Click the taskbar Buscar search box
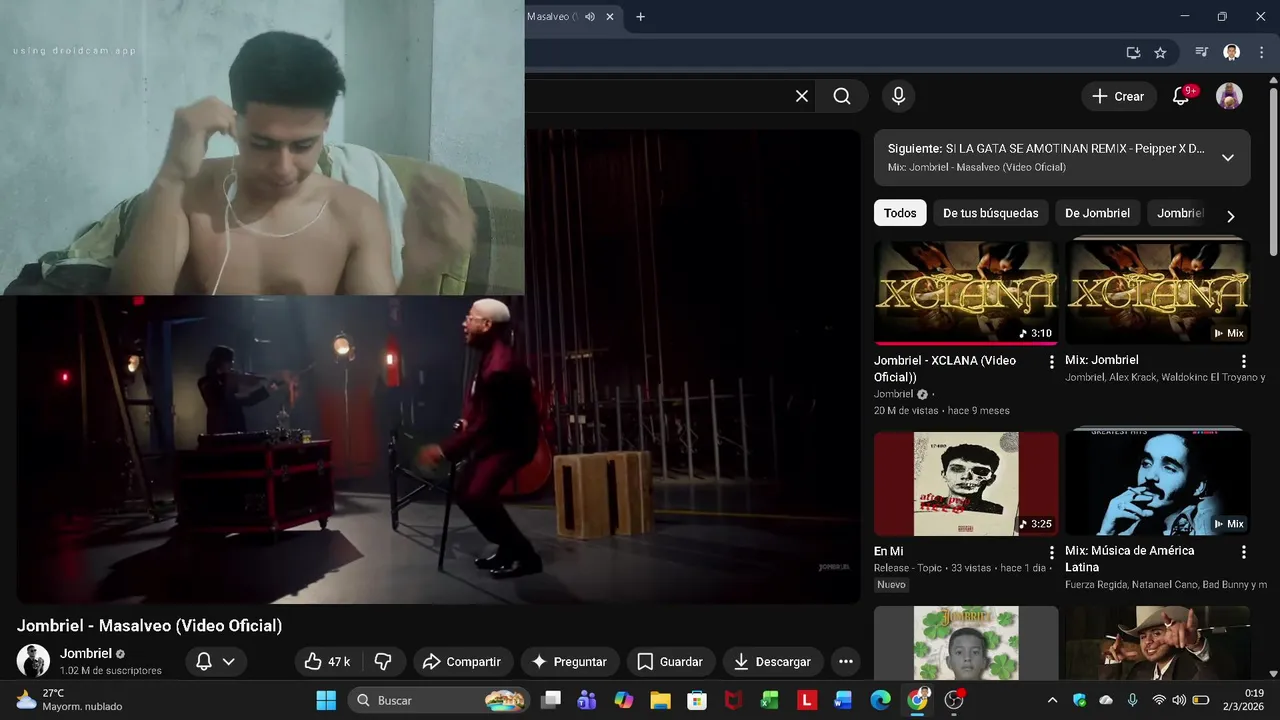Image resolution: width=1280 pixels, height=720 pixels. click(x=440, y=700)
